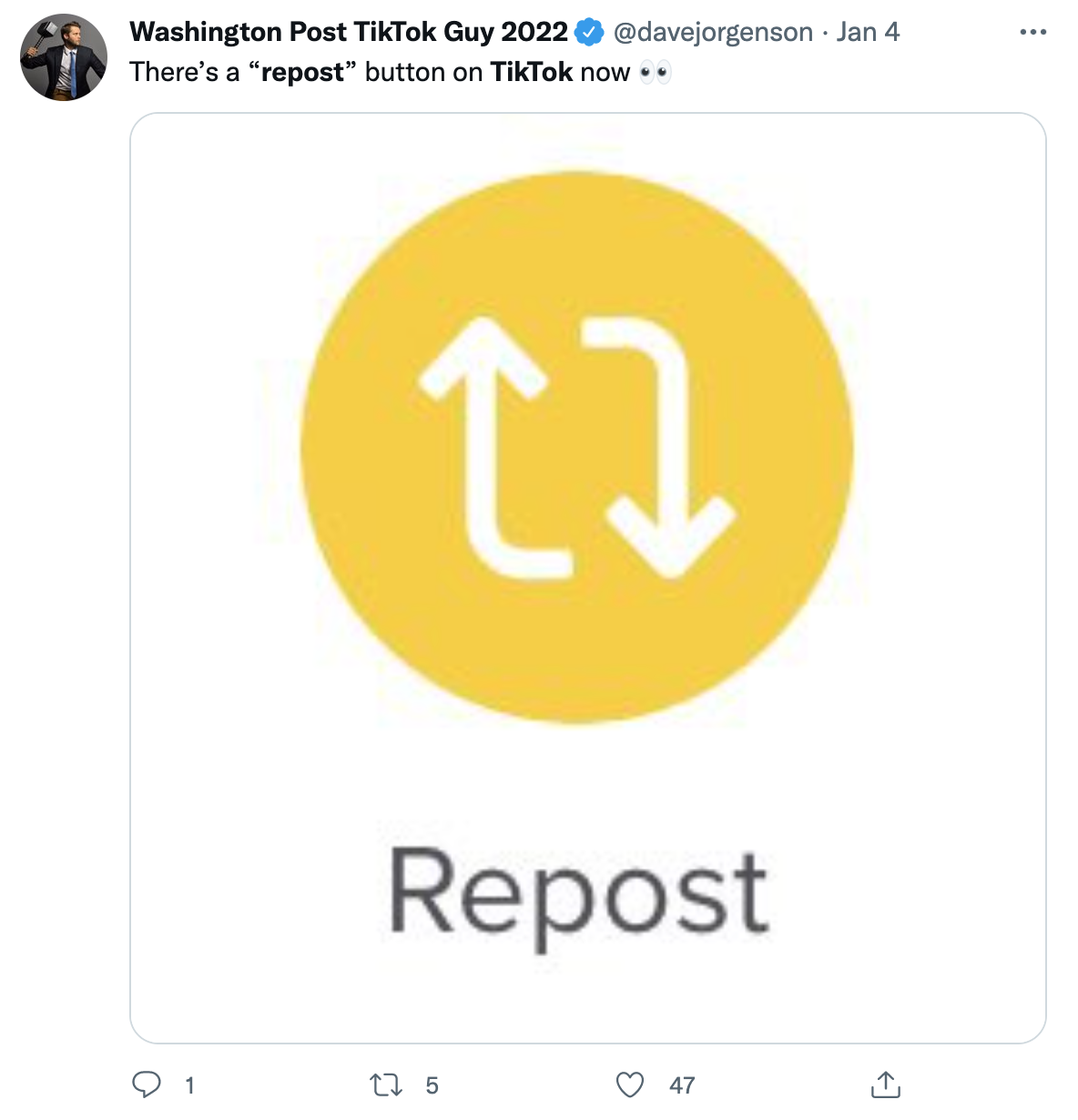Click the blue verified badge
The image size is (1078, 1120).
pos(590,33)
